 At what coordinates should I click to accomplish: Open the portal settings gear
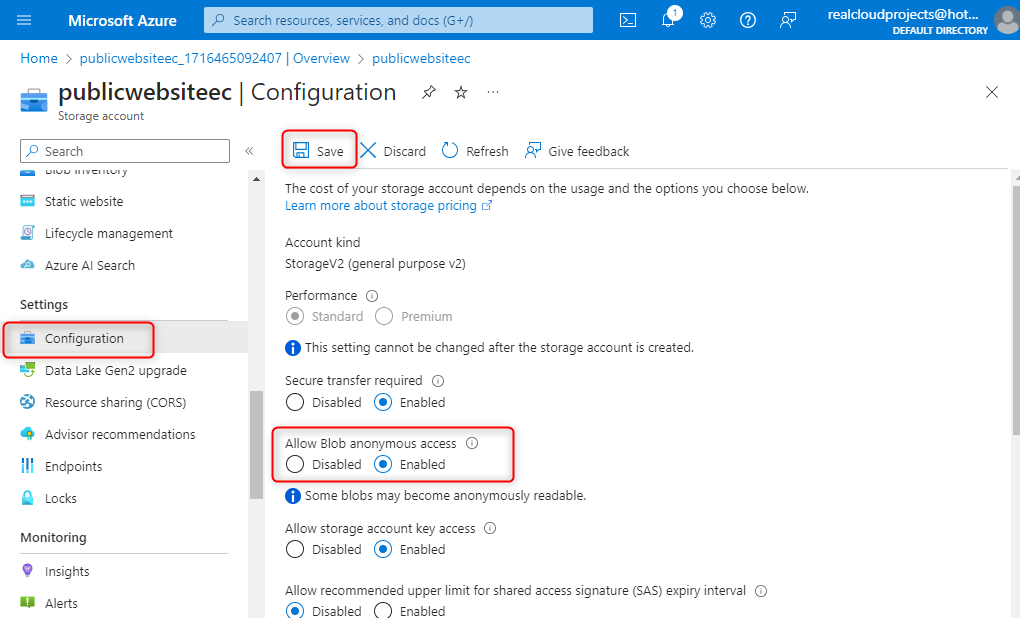point(708,20)
